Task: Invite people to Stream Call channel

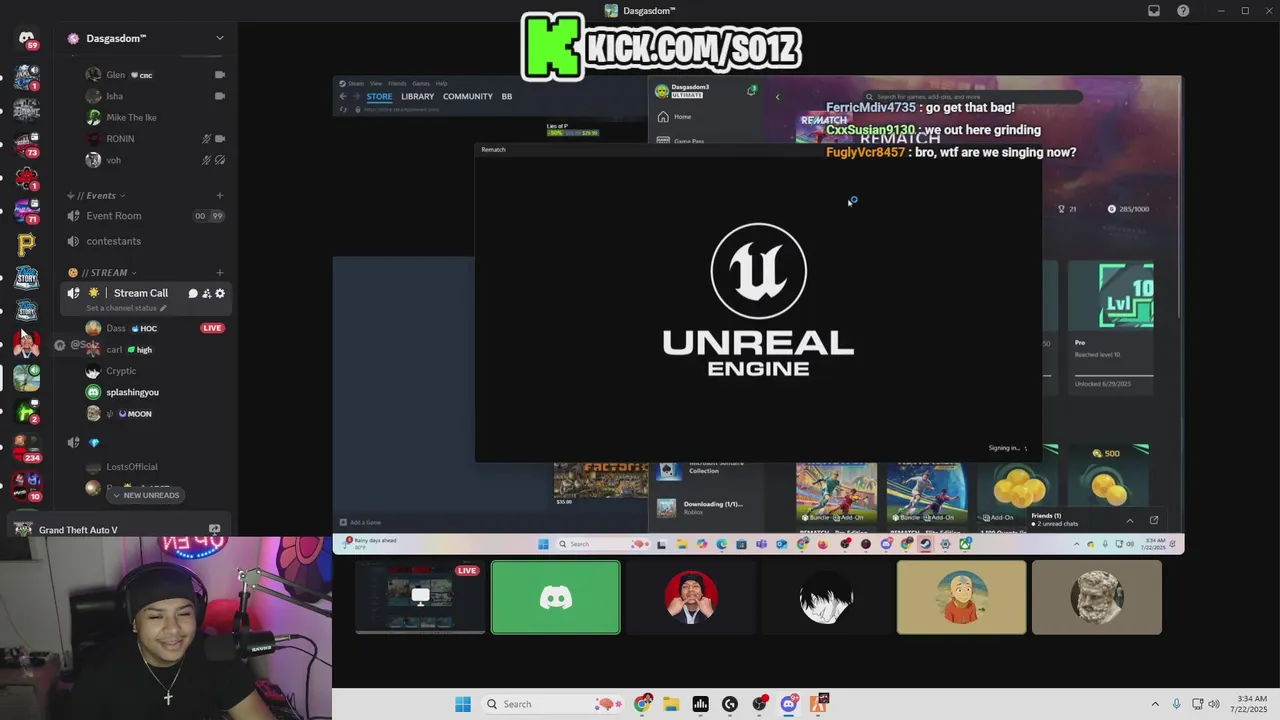Action: (x=206, y=293)
